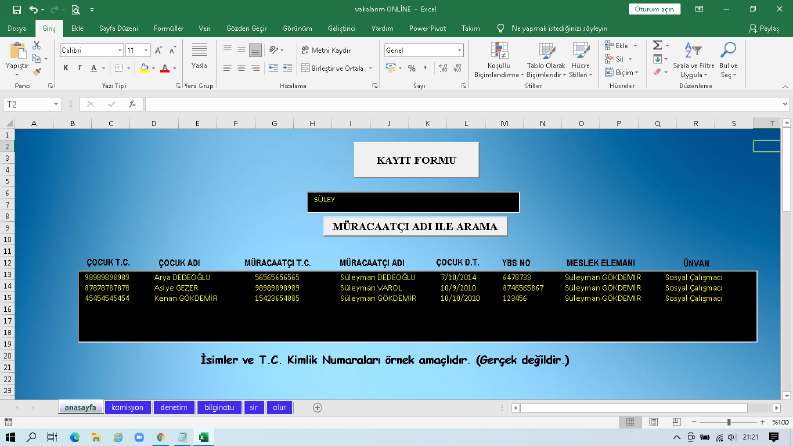The width and height of the screenshot is (793, 446).
Task: Expand the Name Box T2 dropdown
Action: pyautogui.click(x=56, y=104)
